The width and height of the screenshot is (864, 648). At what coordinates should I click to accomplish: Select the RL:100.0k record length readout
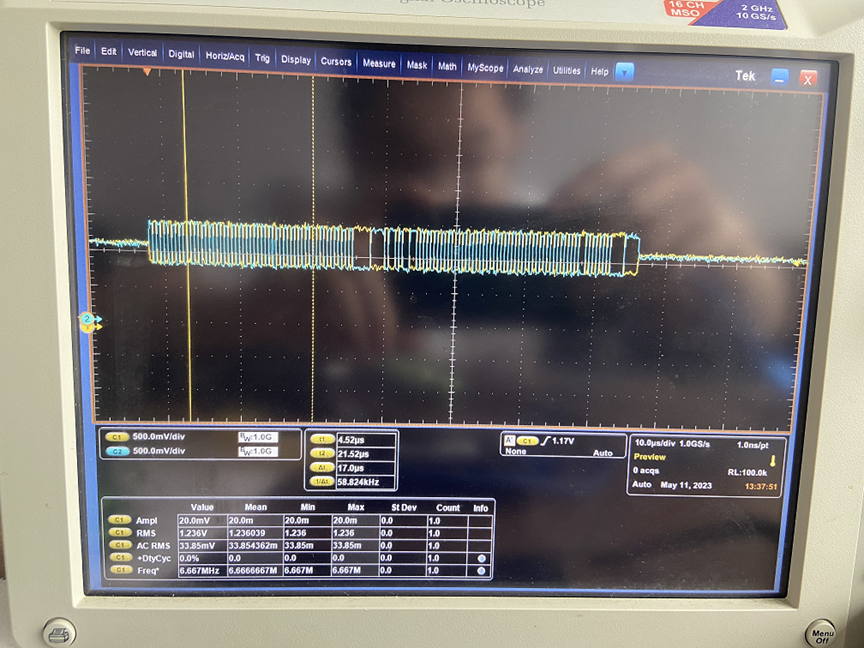[x=747, y=472]
